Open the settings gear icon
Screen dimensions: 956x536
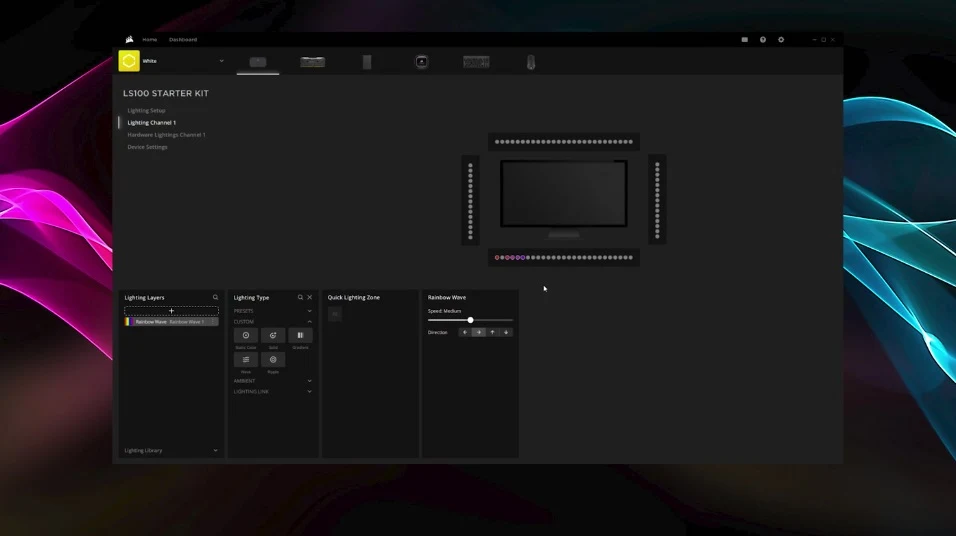click(781, 40)
